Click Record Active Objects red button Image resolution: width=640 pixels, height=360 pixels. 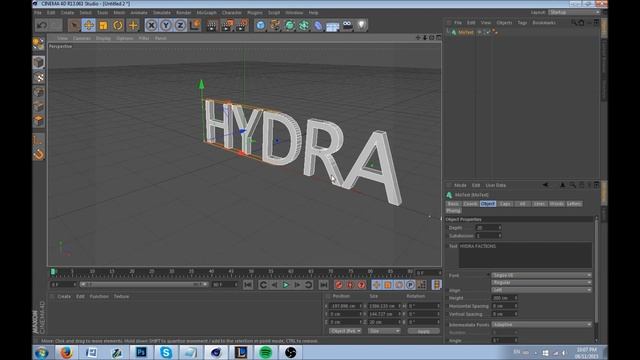click(x=338, y=284)
